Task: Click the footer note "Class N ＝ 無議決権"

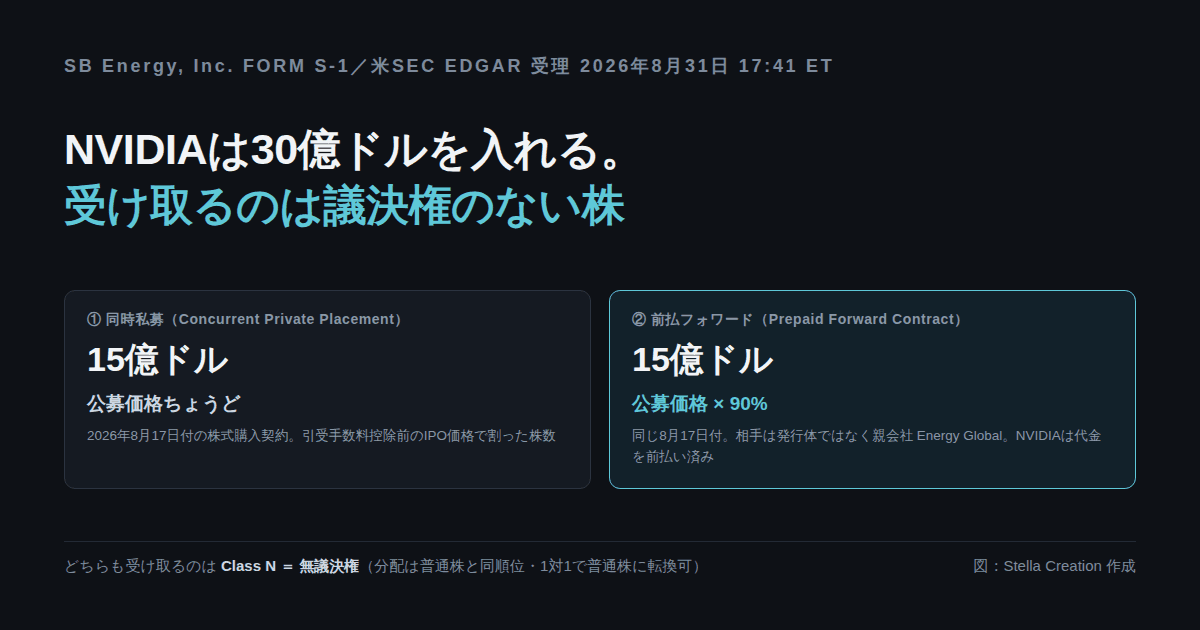Action: (290, 566)
